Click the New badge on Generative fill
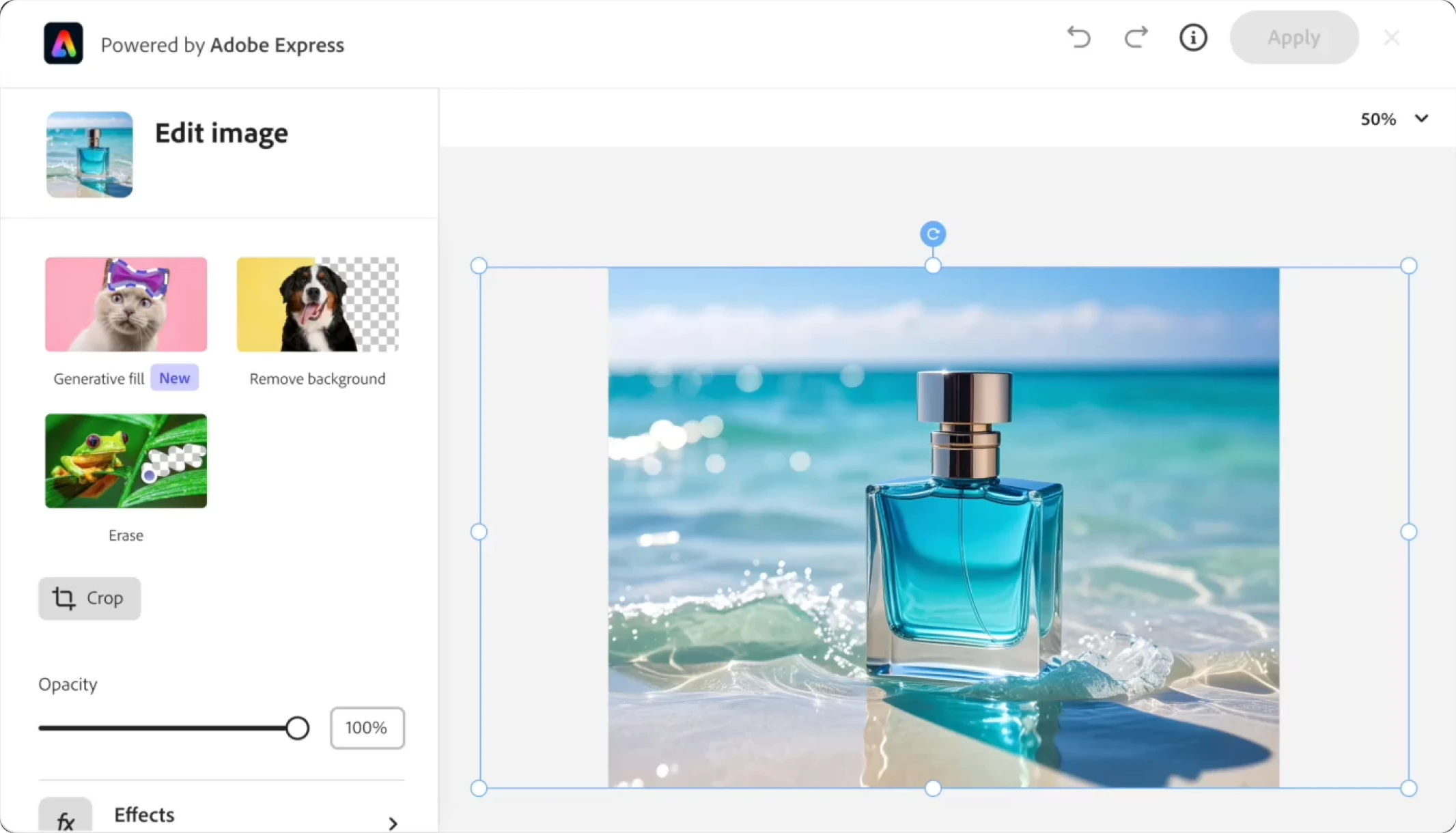 175,378
